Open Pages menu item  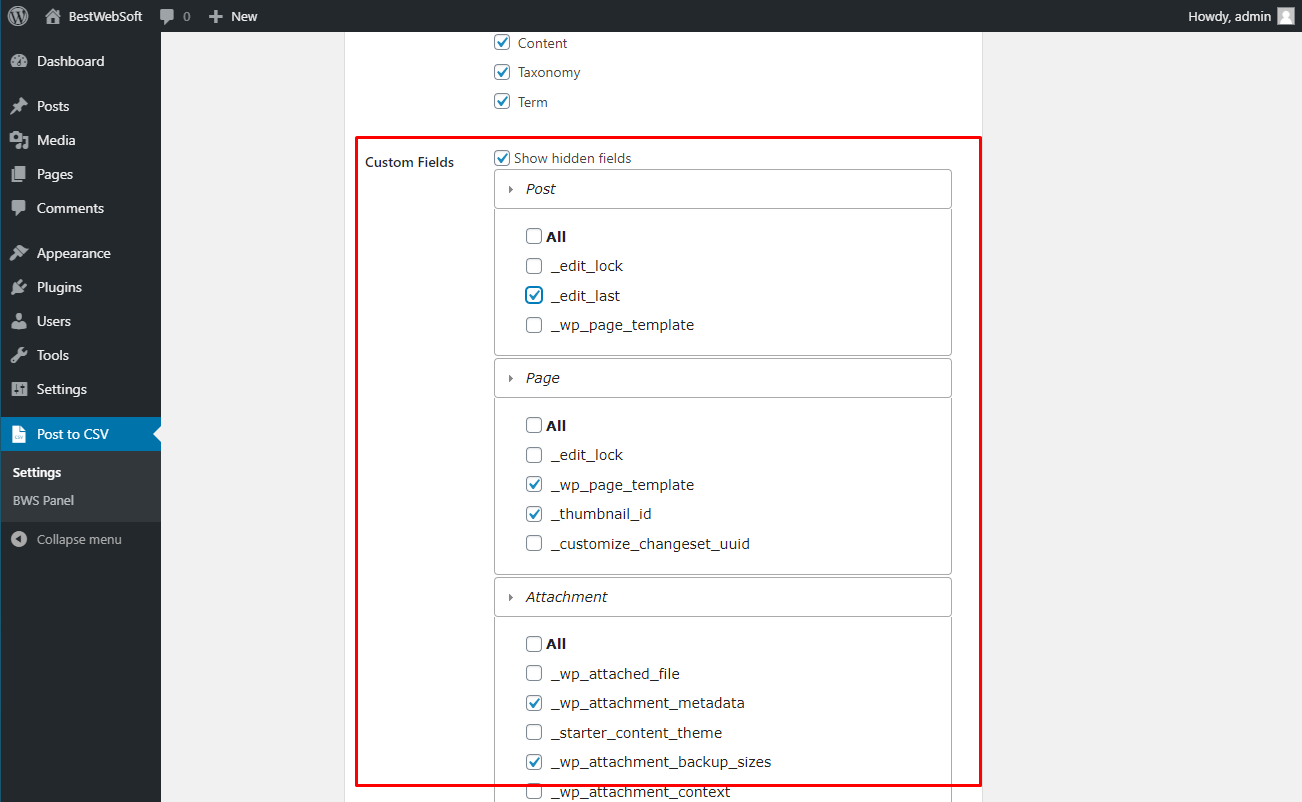point(80,174)
